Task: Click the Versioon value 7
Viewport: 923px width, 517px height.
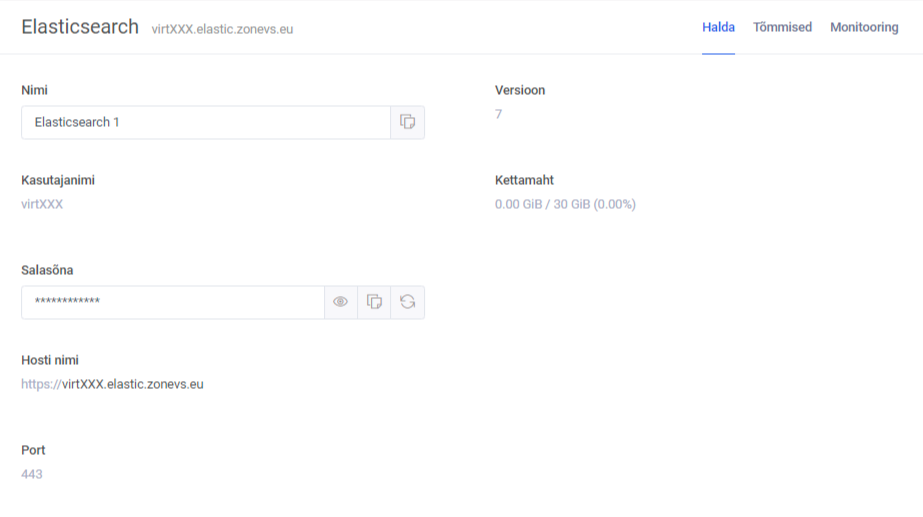Action: click(498, 114)
